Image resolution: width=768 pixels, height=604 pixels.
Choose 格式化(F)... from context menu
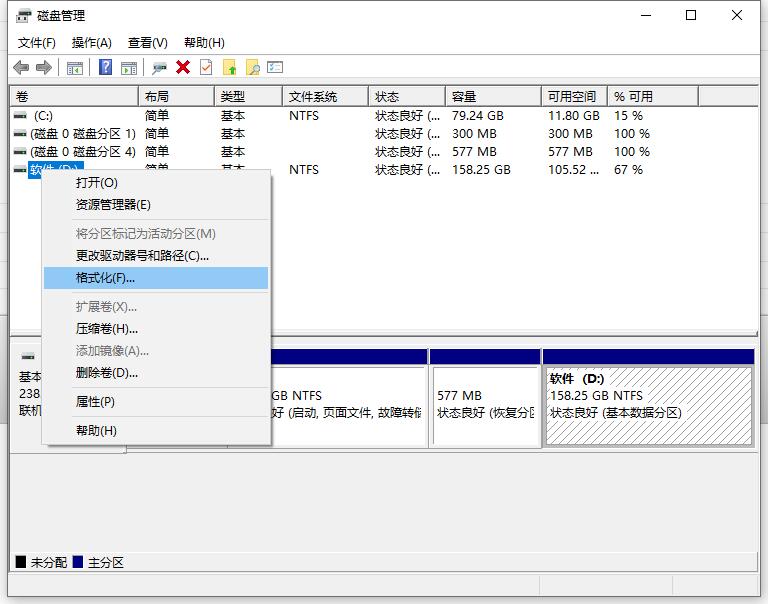click(x=105, y=278)
